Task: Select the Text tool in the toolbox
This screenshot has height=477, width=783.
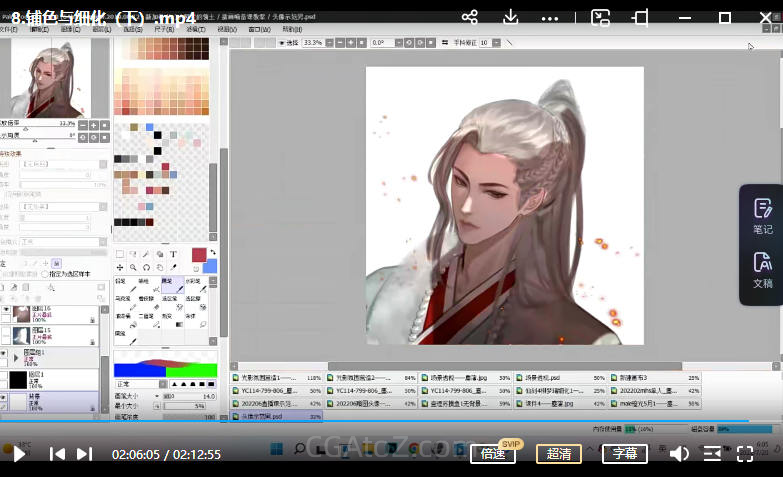Action: pos(173,254)
